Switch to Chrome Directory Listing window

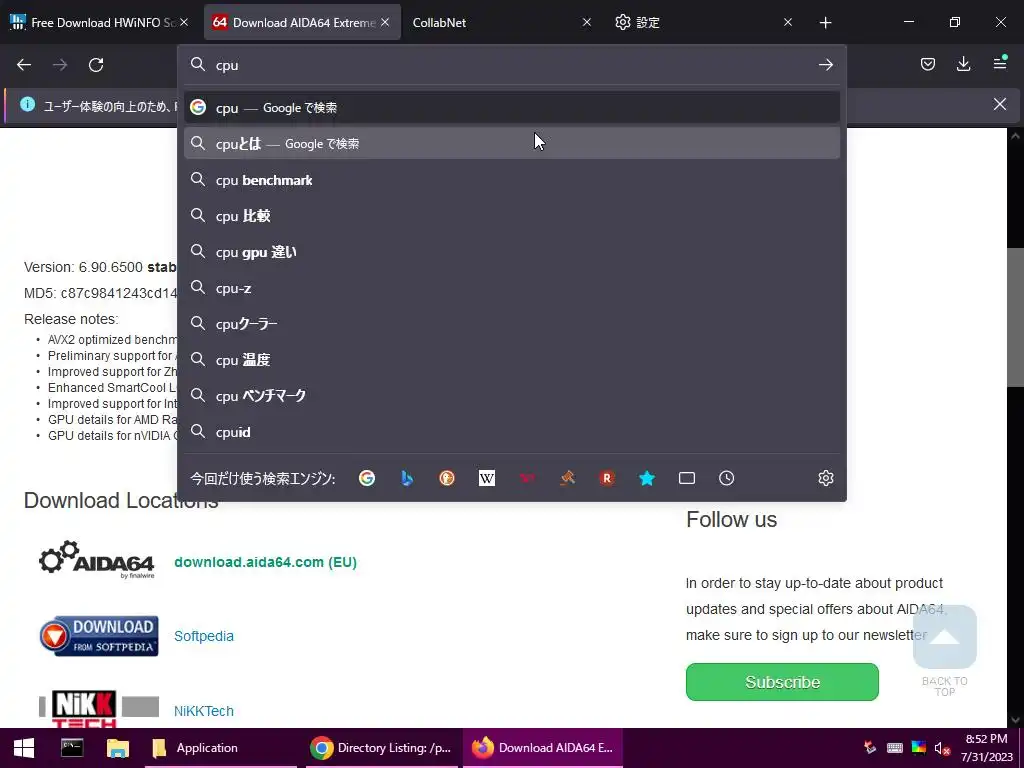click(381, 748)
